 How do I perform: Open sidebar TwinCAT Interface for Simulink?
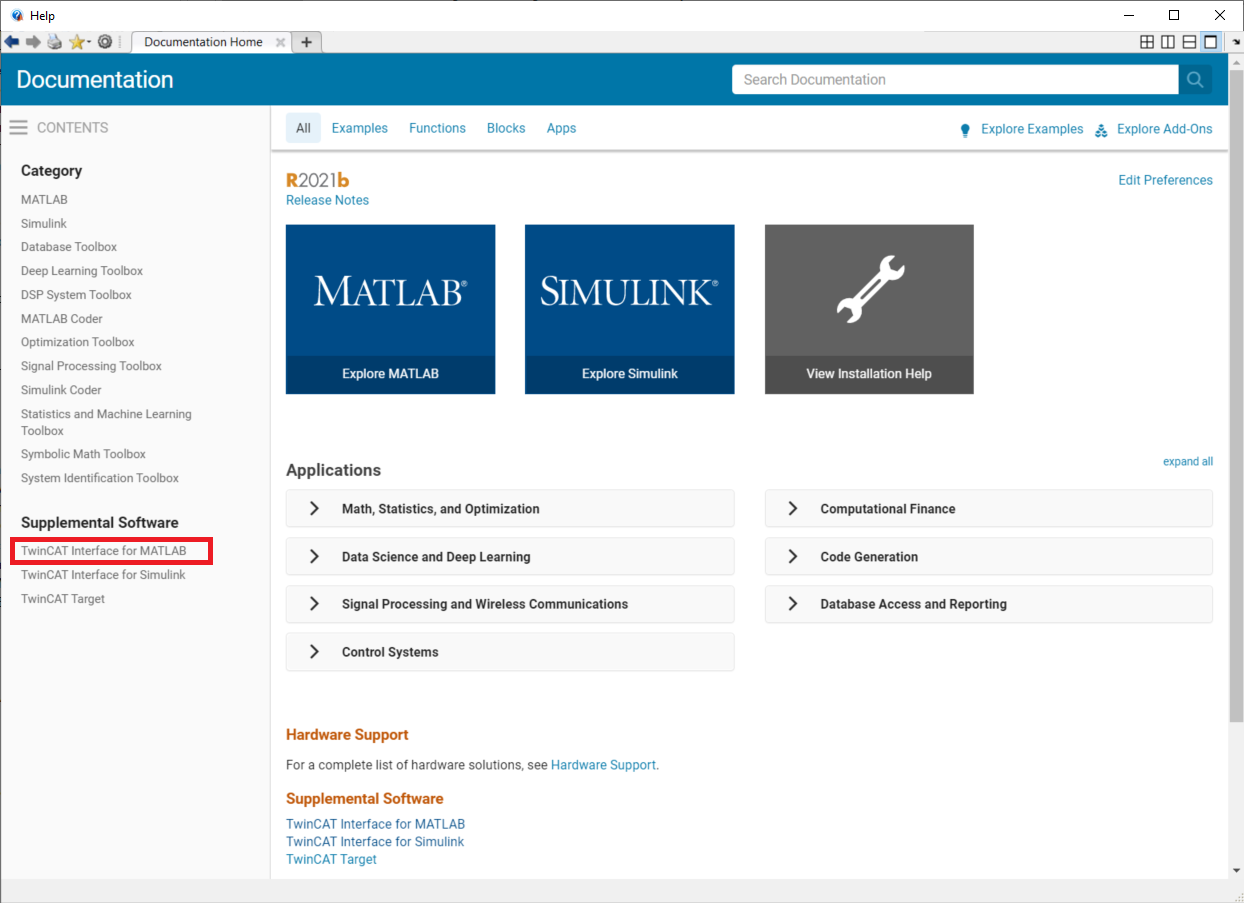point(103,575)
